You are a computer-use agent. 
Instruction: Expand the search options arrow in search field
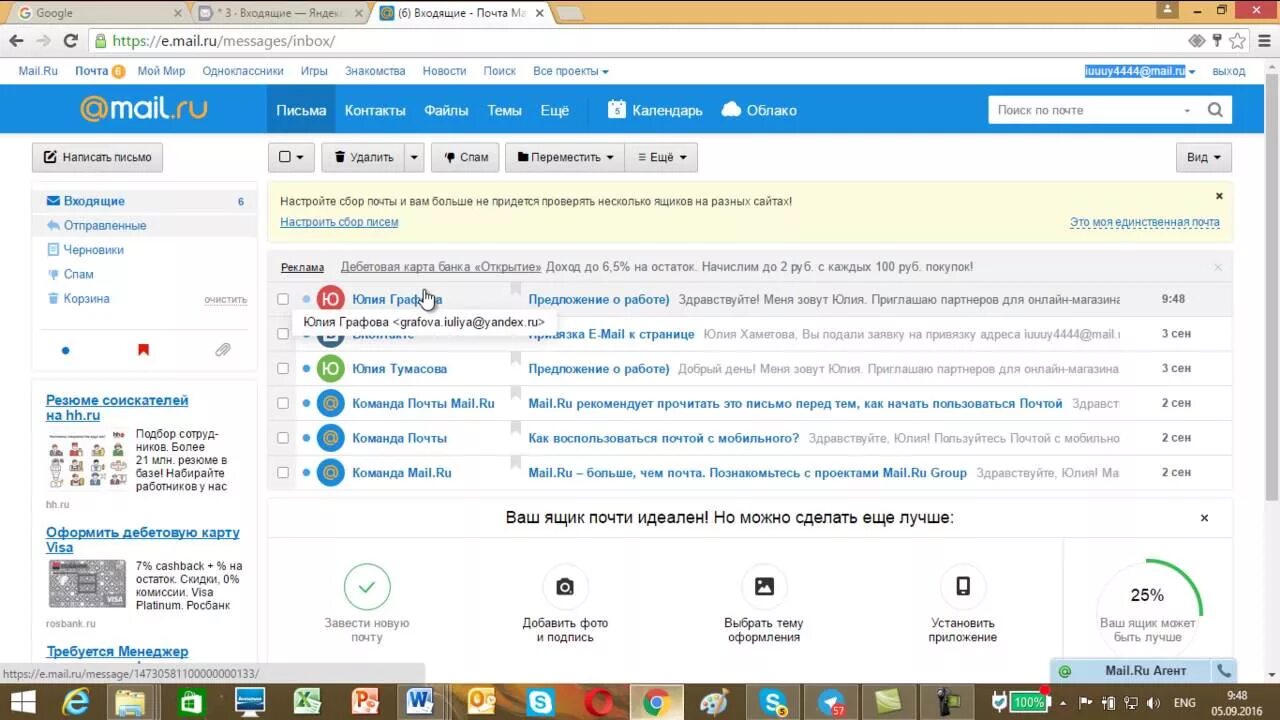coord(1187,110)
